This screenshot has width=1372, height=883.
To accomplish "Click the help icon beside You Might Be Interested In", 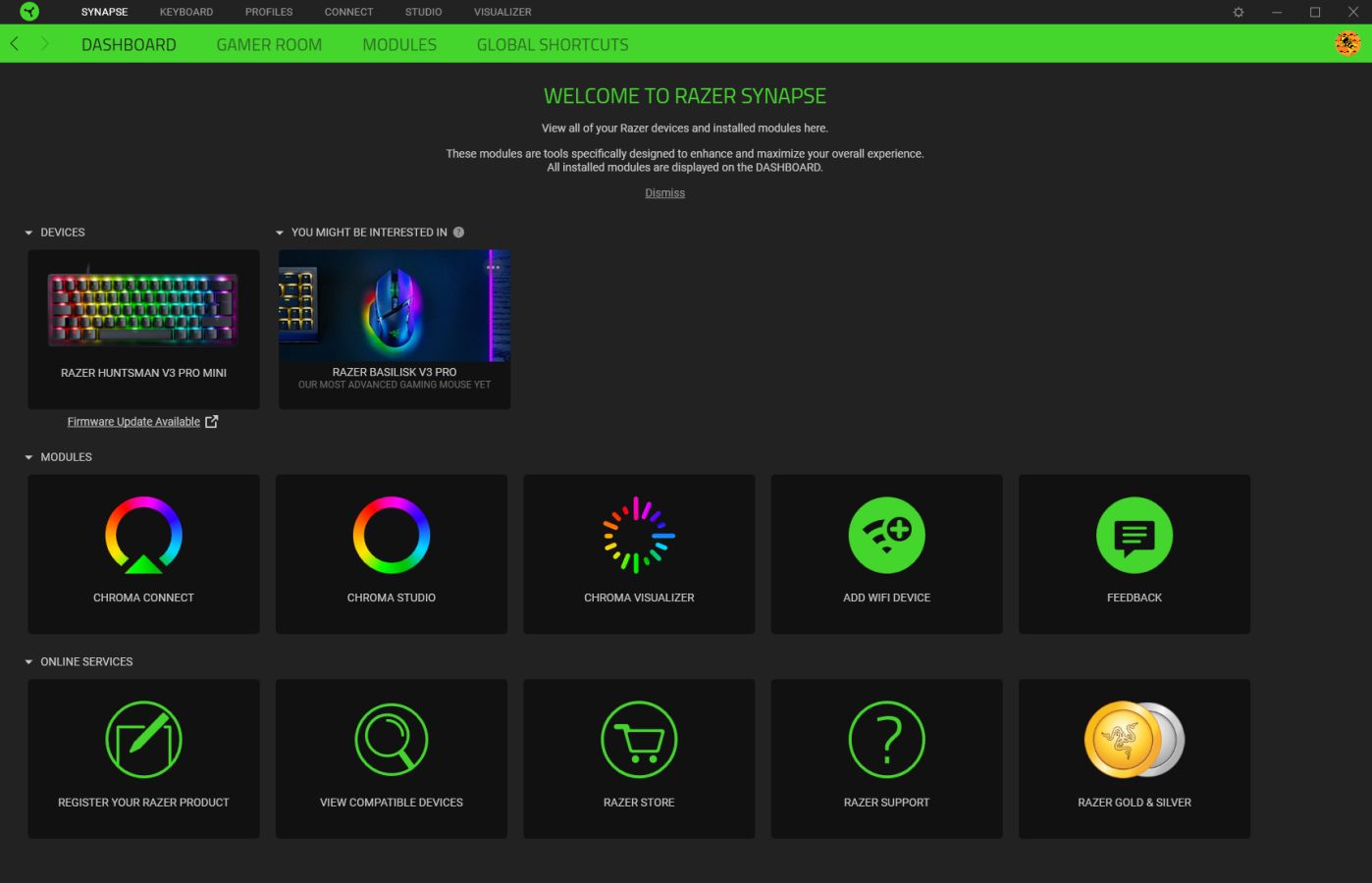I will 458,233.
